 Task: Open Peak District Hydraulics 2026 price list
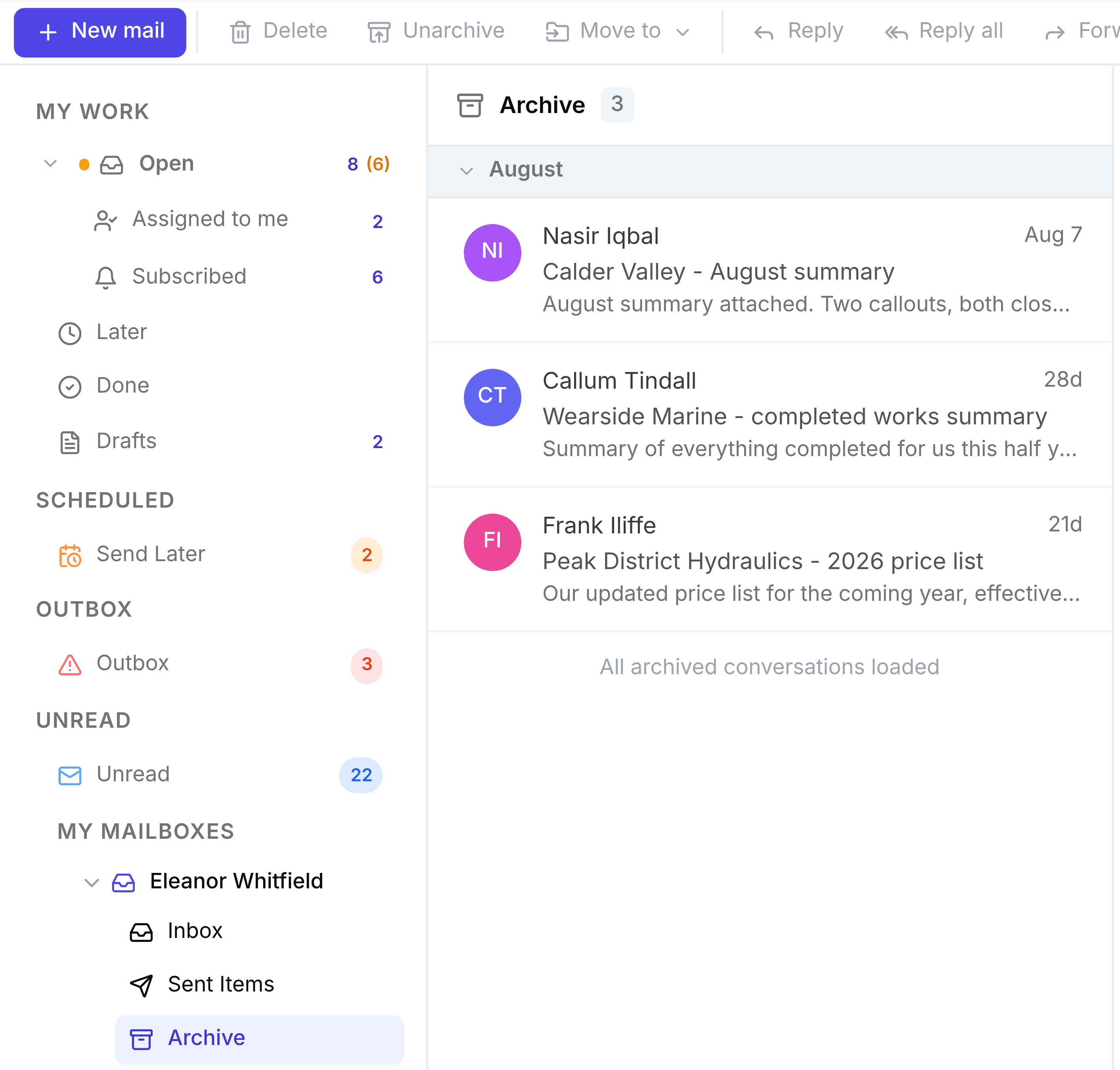point(769,560)
